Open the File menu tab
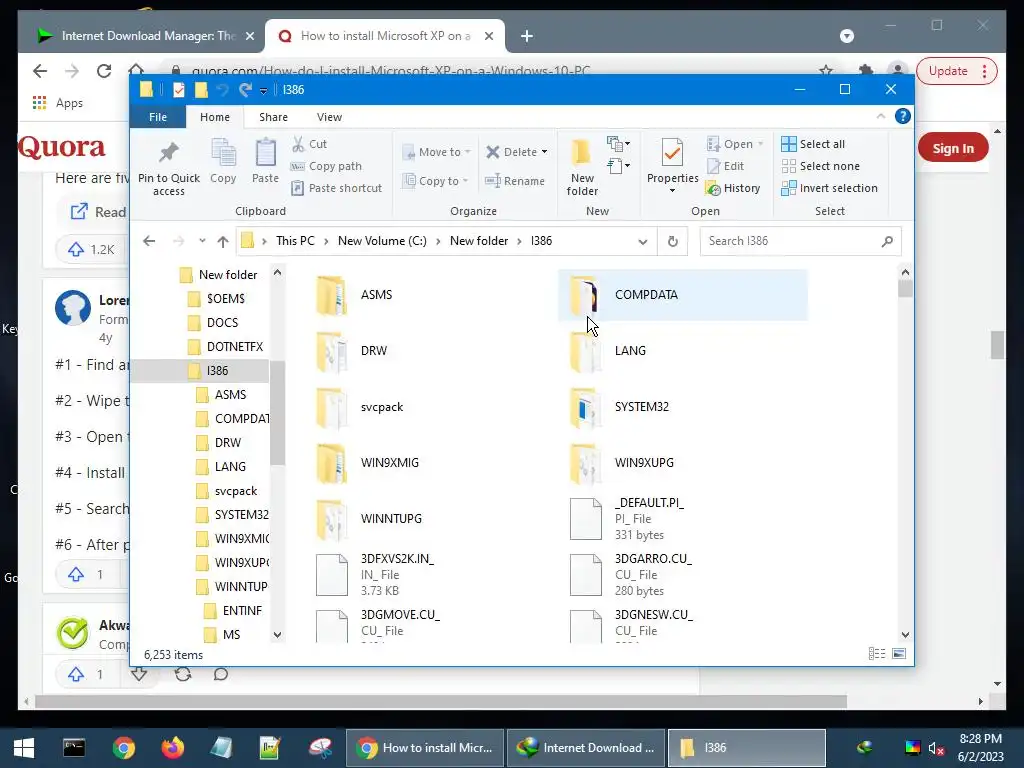The height and width of the screenshot is (768, 1024). point(158,117)
